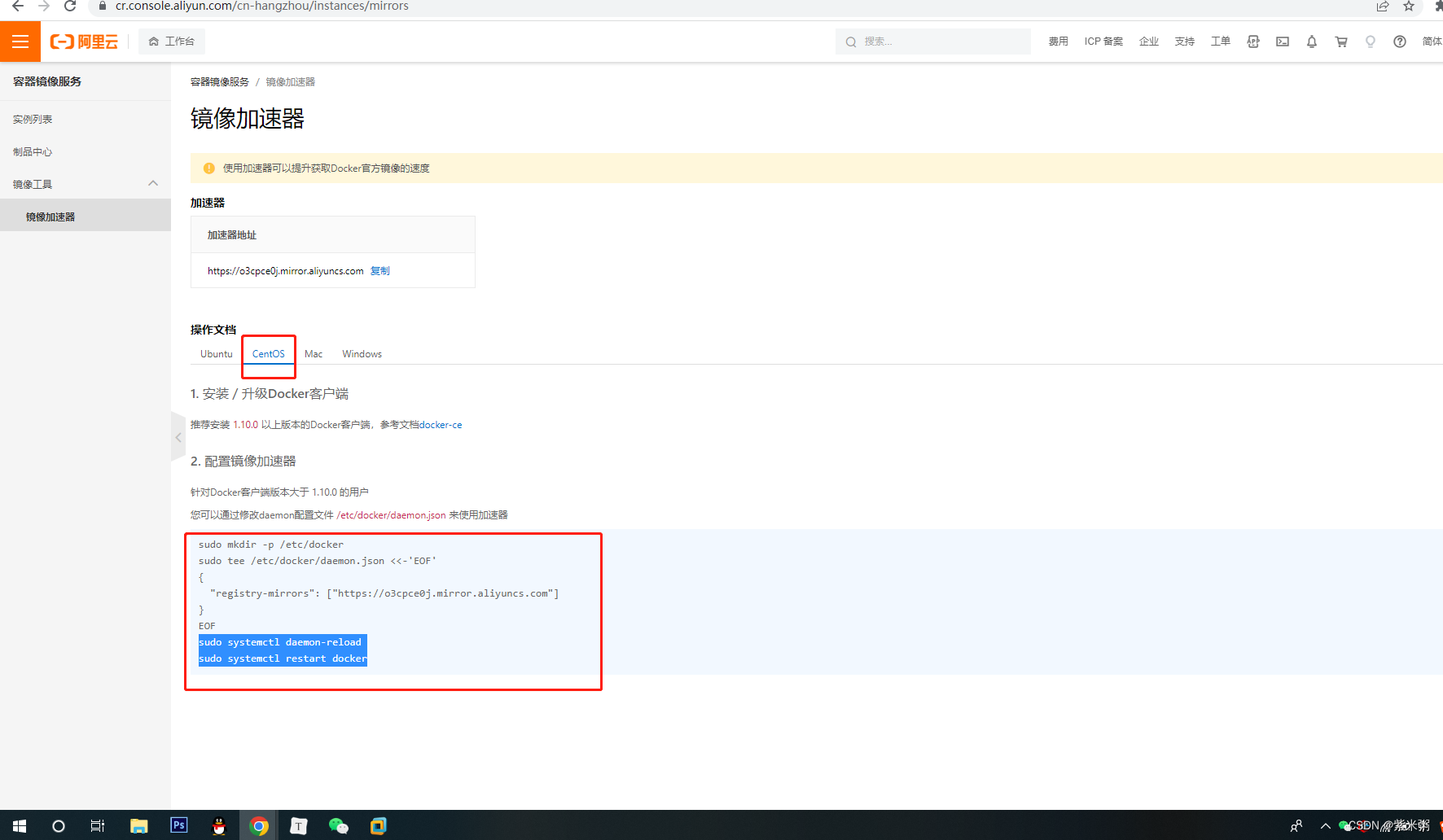The width and height of the screenshot is (1443, 840).
Task: Switch to the CentOS tab
Action: point(269,354)
